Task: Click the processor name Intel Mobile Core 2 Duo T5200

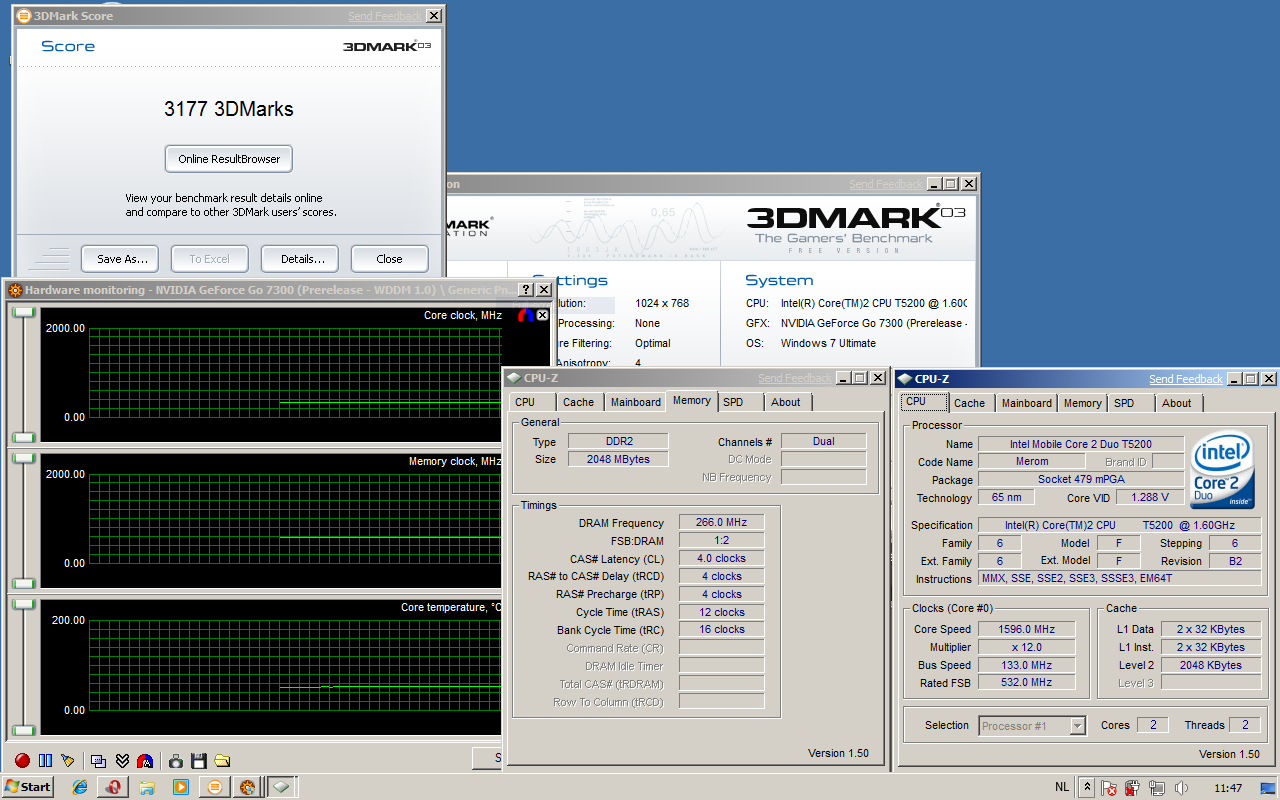Action: point(1081,444)
